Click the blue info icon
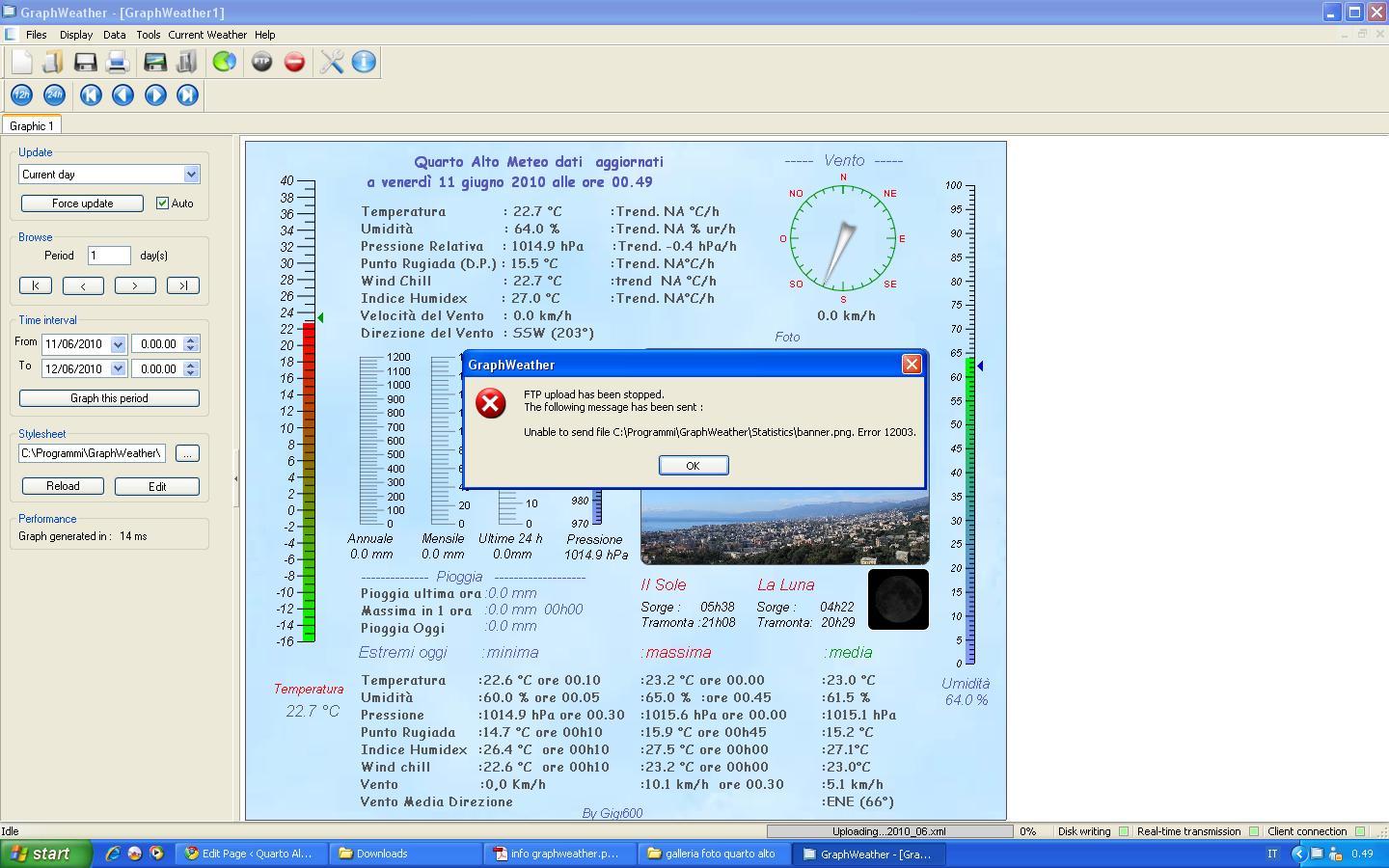The height and width of the screenshot is (868, 1389). coord(364,62)
